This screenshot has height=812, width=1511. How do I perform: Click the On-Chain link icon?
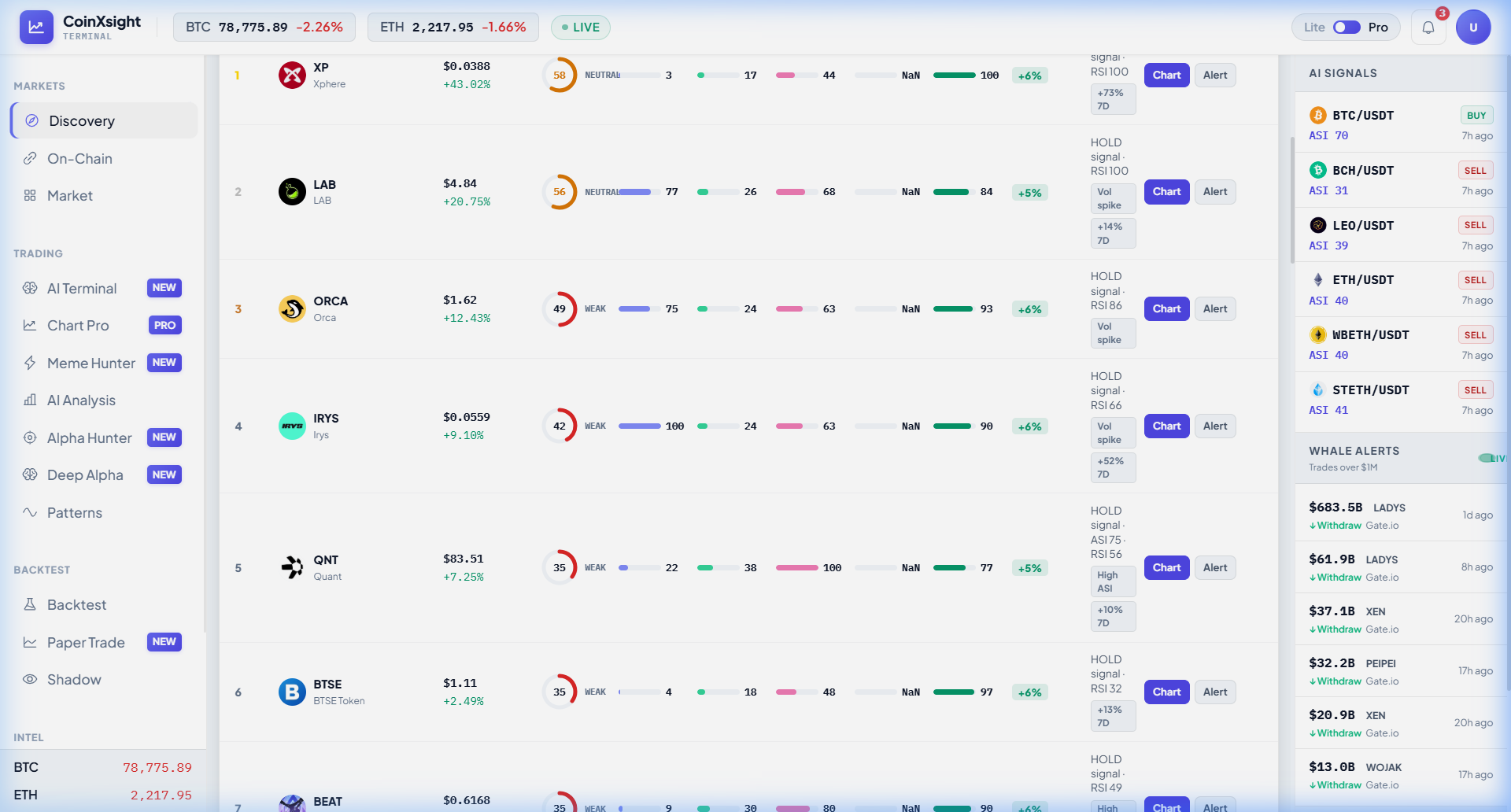tap(30, 158)
